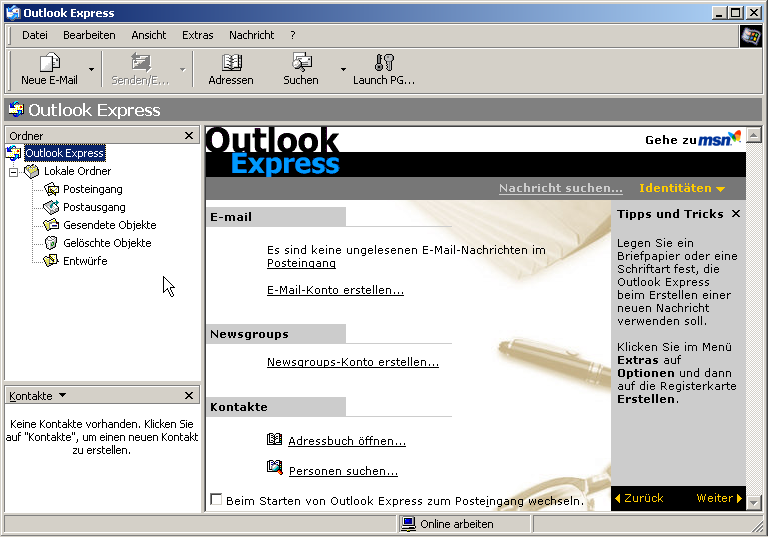
Task: Click the Tipps und Tricks heading
Action: point(670,214)
